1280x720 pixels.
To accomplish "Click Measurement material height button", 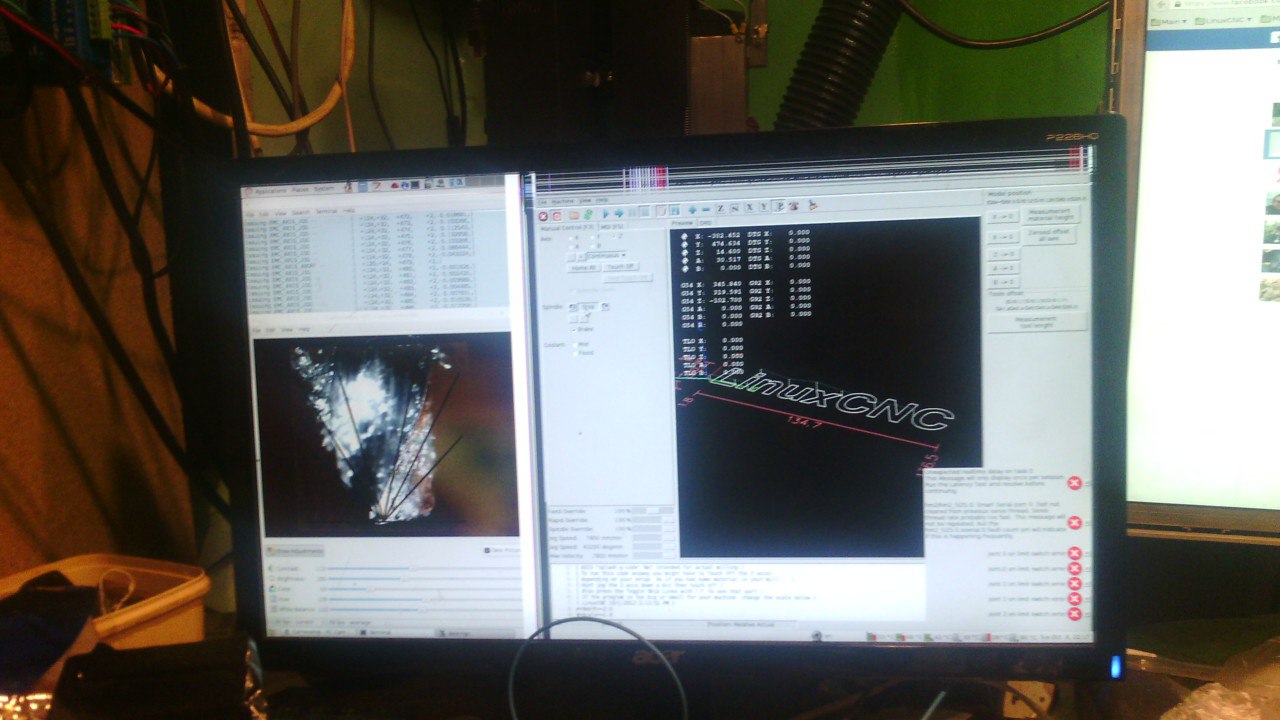I will pos(1053,213).
